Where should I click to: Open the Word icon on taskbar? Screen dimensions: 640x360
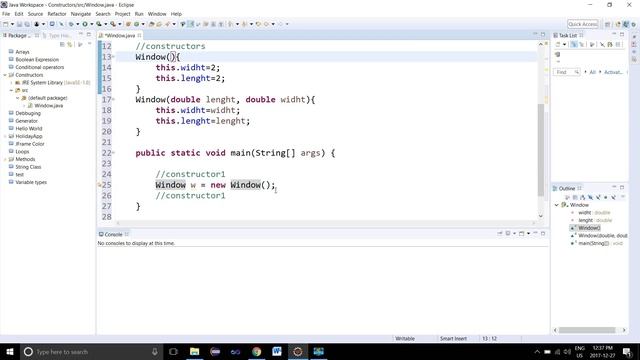277,351
